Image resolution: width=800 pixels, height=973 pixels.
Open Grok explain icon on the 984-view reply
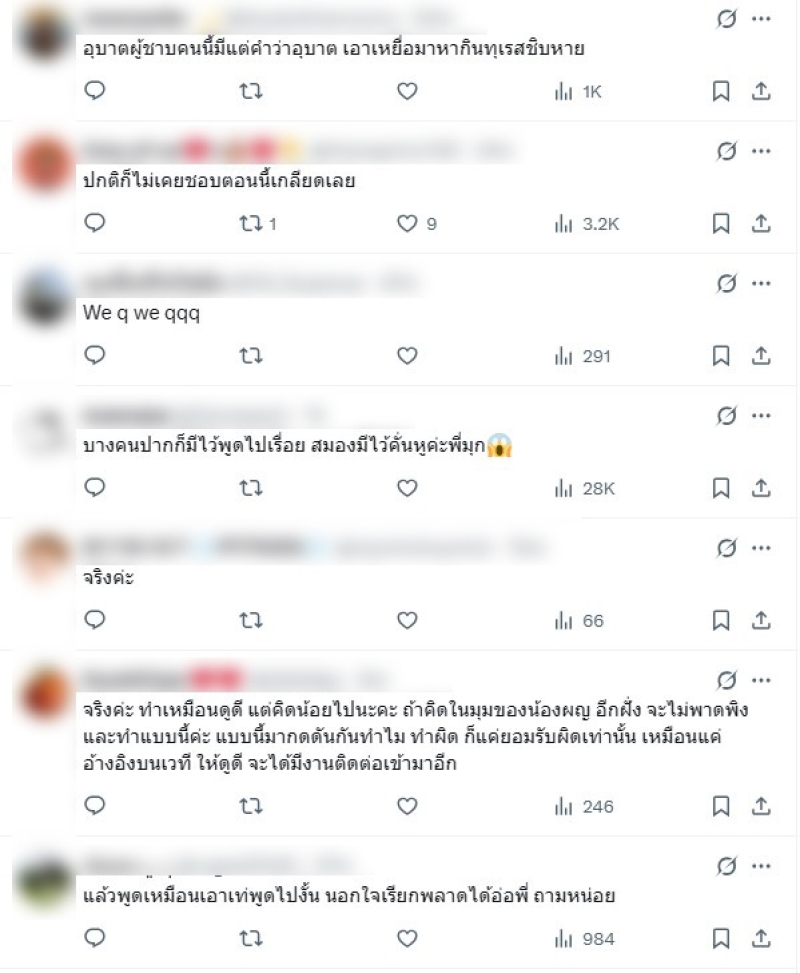coord(727,866)
